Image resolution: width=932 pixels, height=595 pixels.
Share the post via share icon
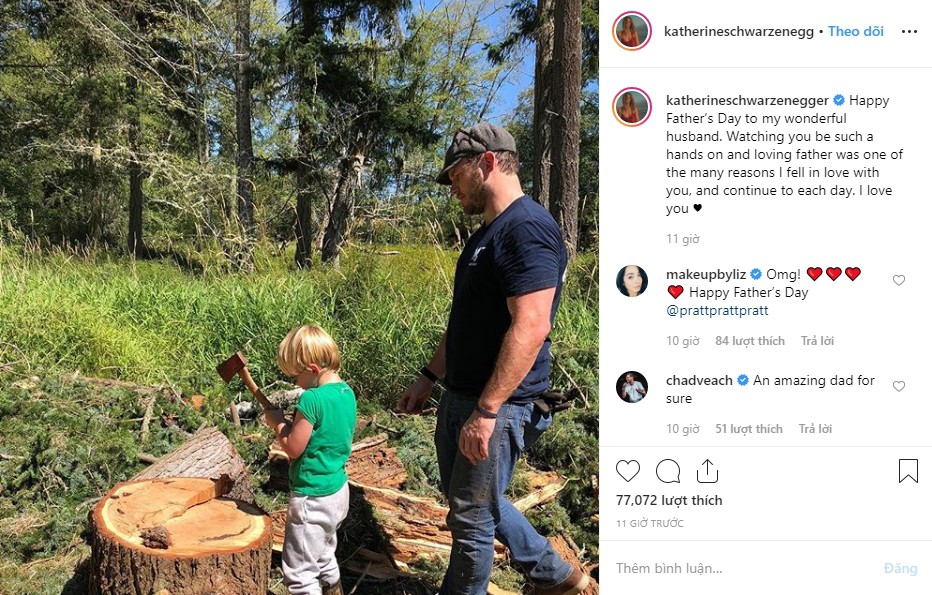(707, 471)
